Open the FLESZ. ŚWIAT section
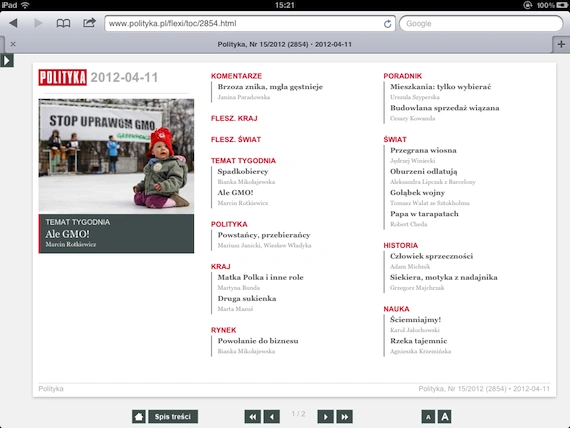 coord(236,139)
